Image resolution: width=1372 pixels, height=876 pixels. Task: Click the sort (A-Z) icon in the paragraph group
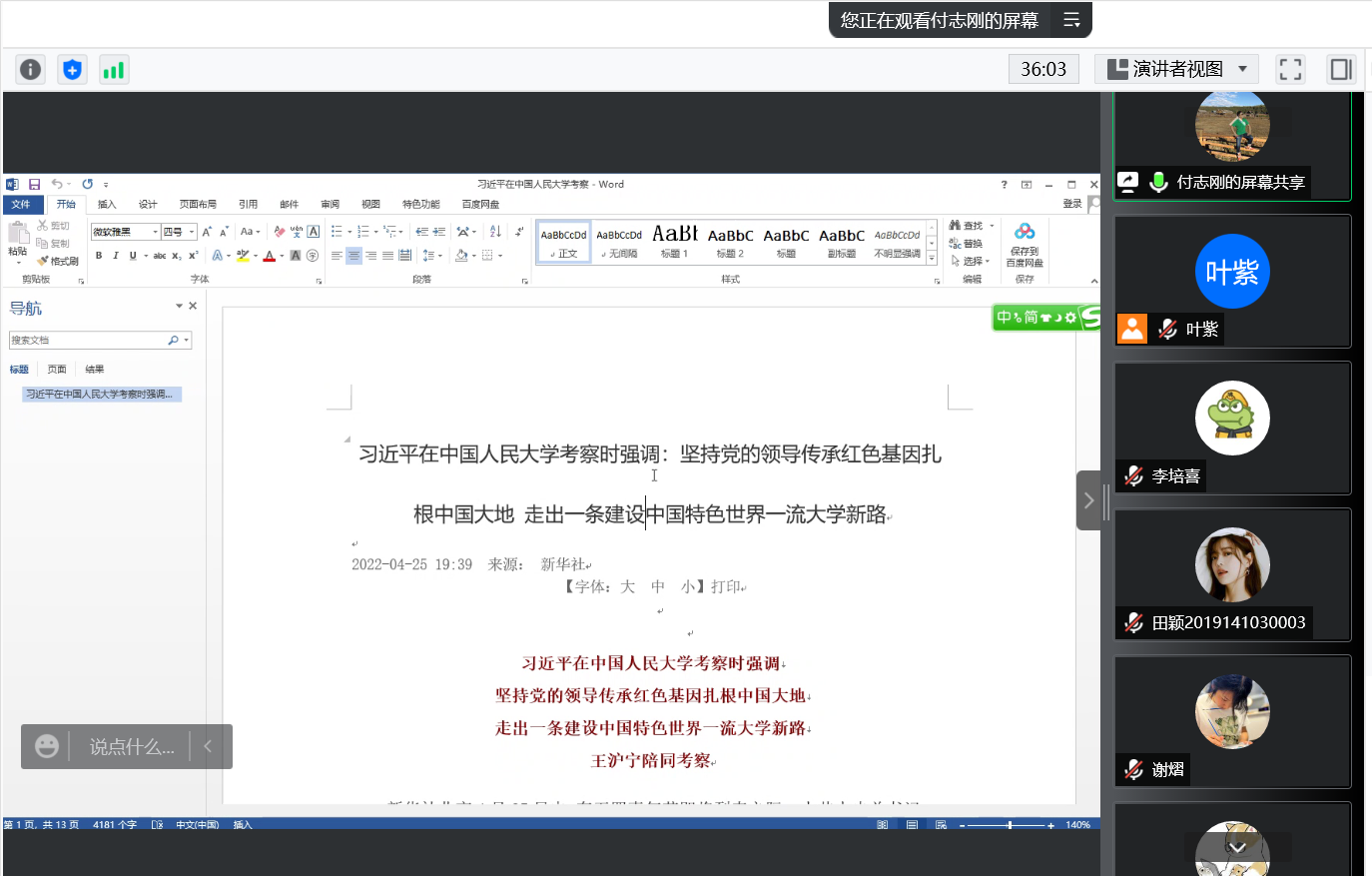pyautogui.click(x=495, y=232)
